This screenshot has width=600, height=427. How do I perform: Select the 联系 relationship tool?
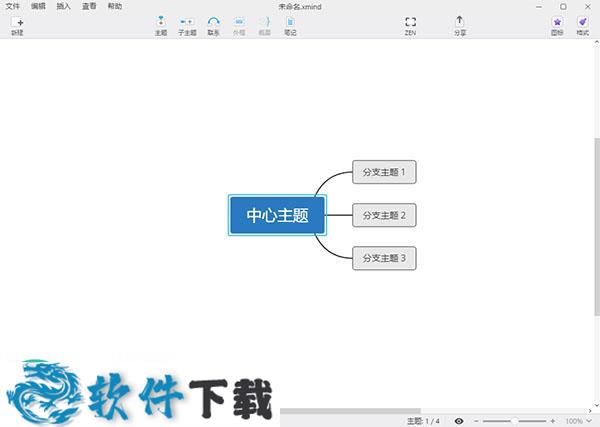(x=213, y=24)
